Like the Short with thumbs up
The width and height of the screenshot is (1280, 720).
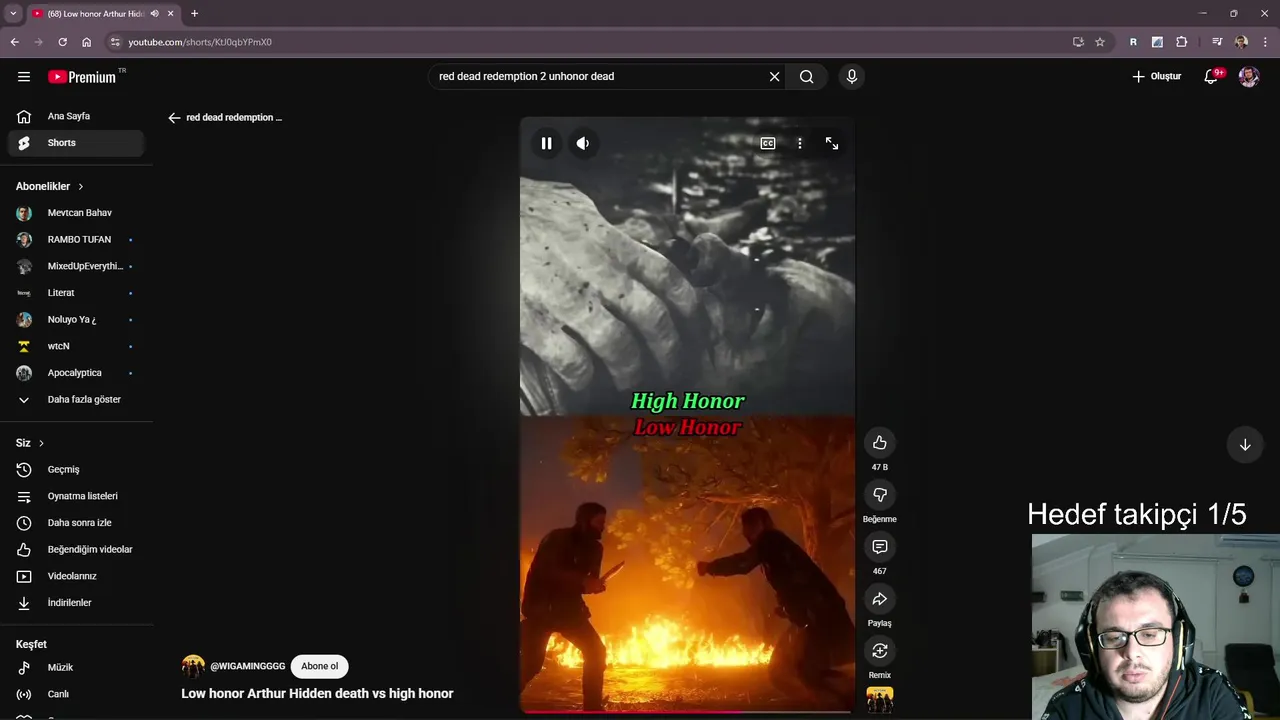click(x=880, y=443)
